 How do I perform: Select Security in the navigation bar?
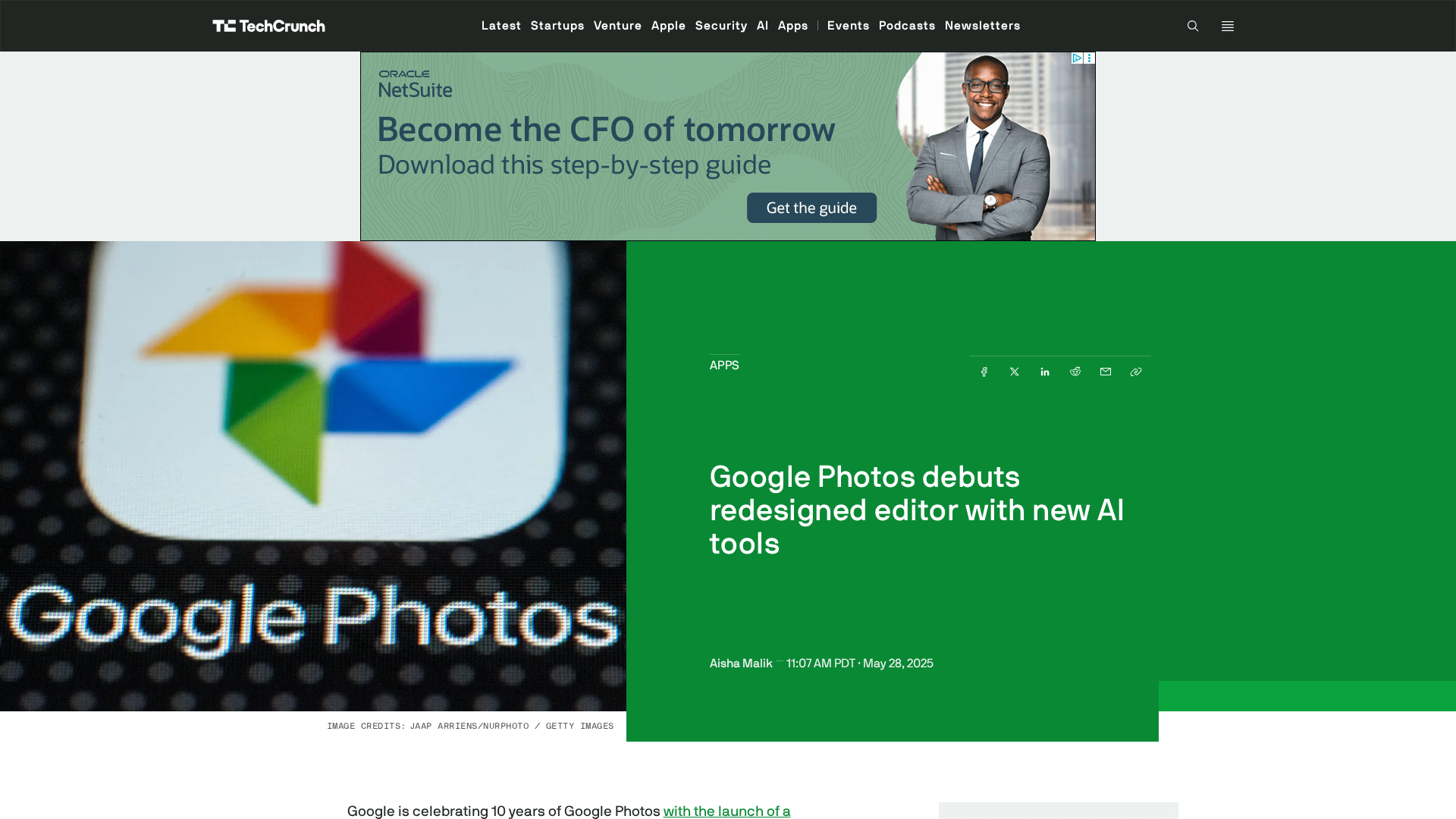click(x=721, y=26)
